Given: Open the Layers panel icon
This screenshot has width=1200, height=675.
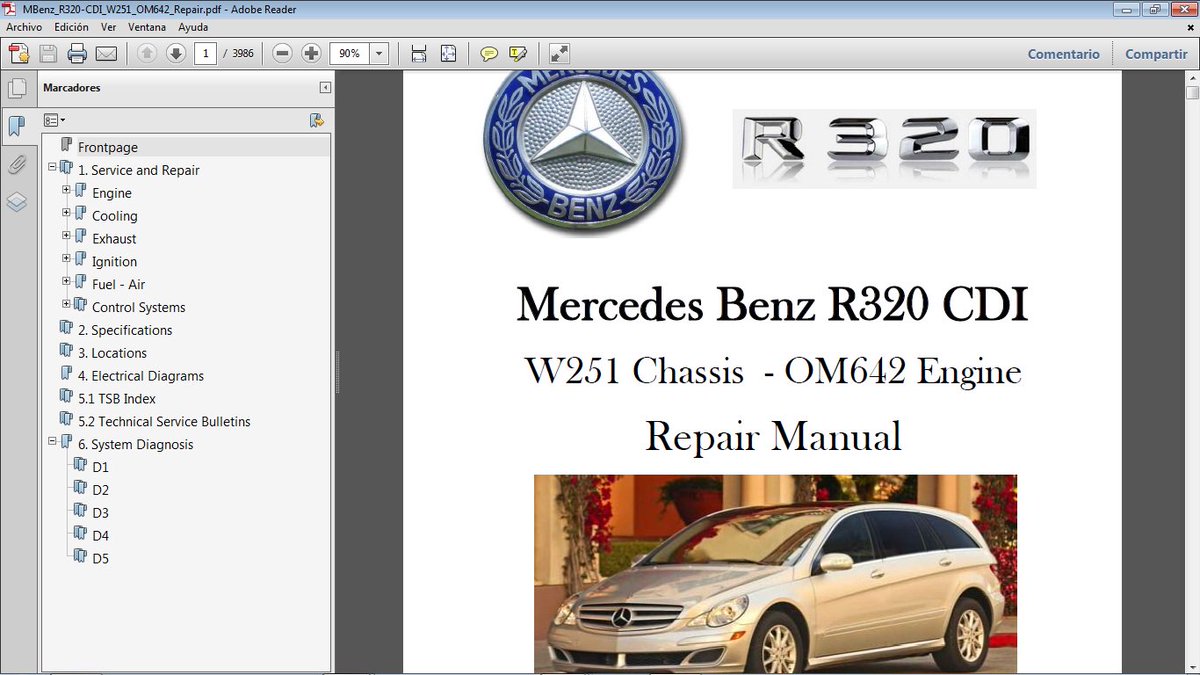Looking at the screenshot, I should click(17, 202).
